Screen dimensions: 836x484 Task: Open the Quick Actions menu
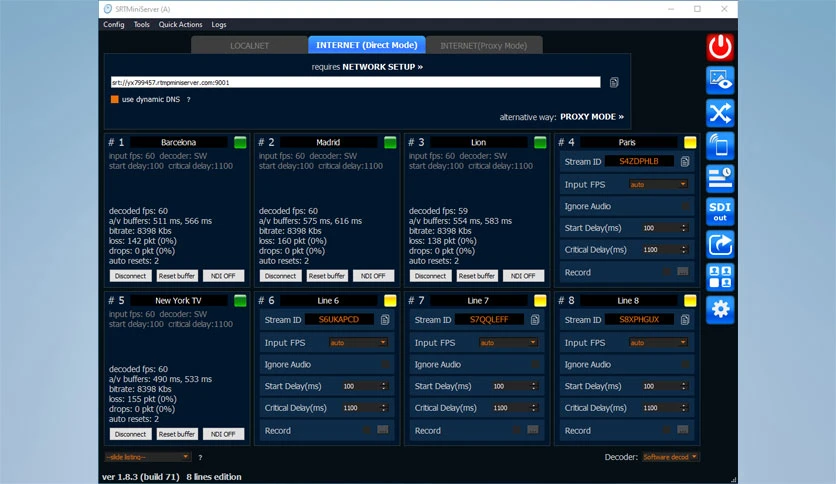point(180,25)
